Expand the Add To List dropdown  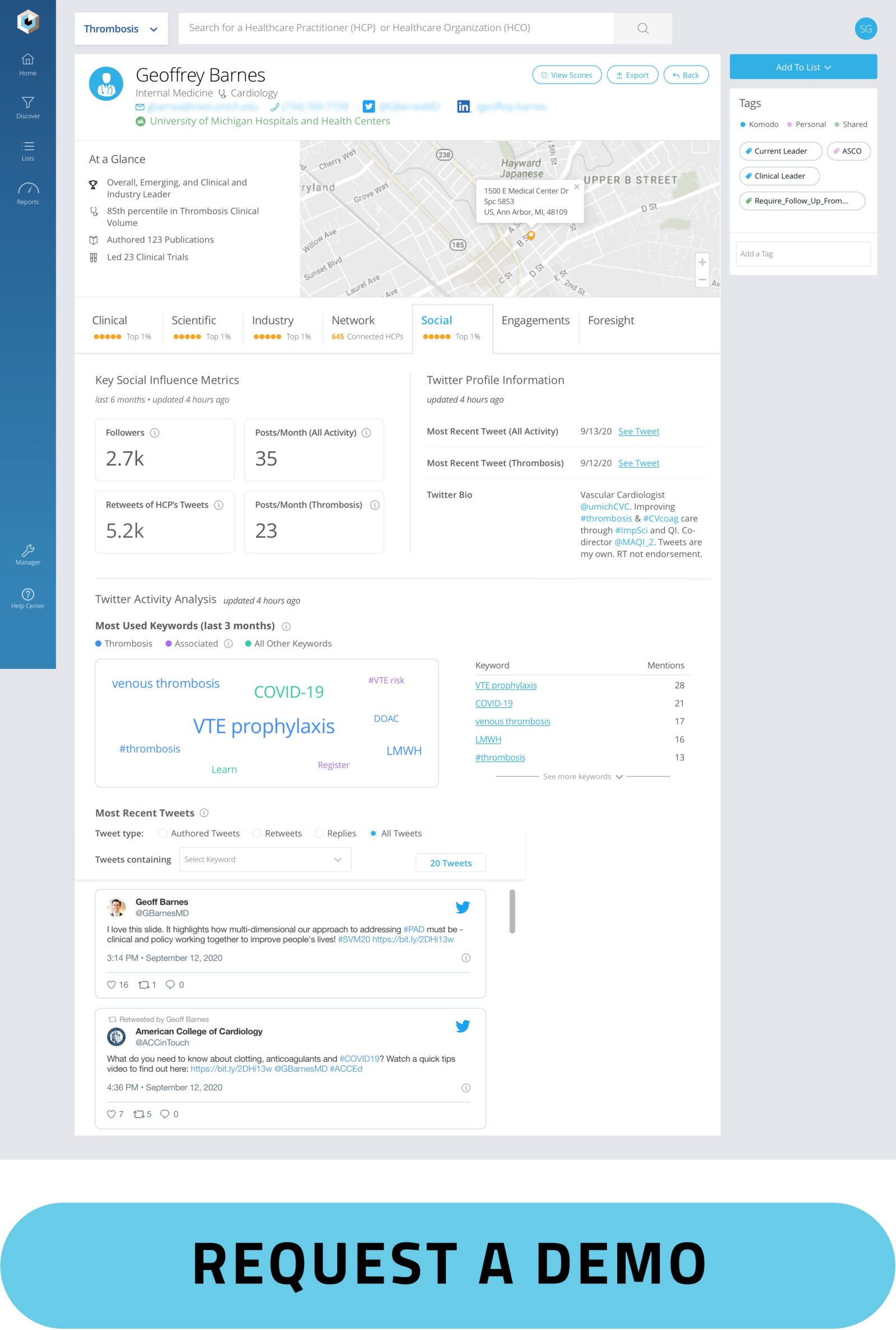pyautogui.click(x=803, y=67)
